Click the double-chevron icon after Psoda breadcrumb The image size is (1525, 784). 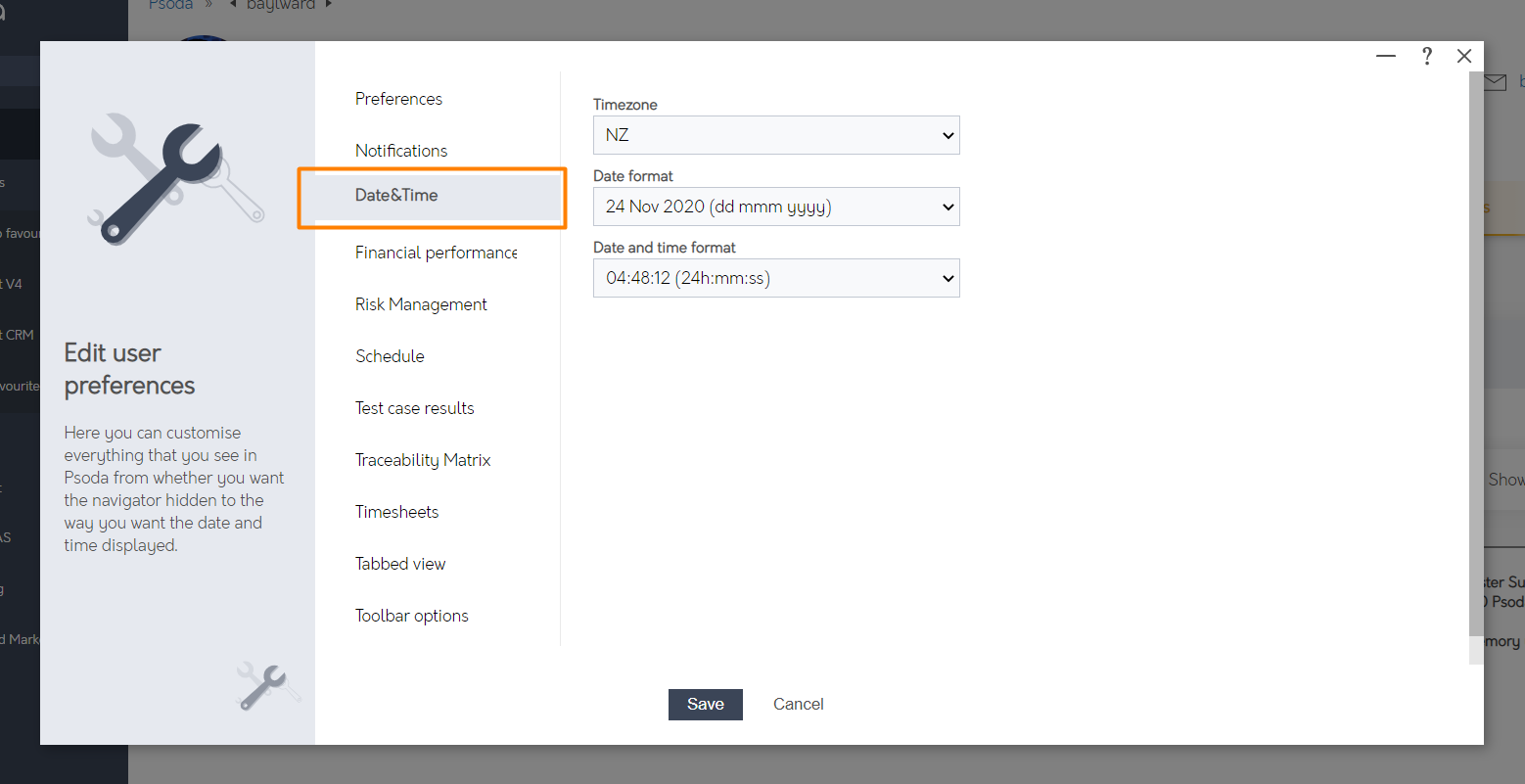(x=210, y=5)
